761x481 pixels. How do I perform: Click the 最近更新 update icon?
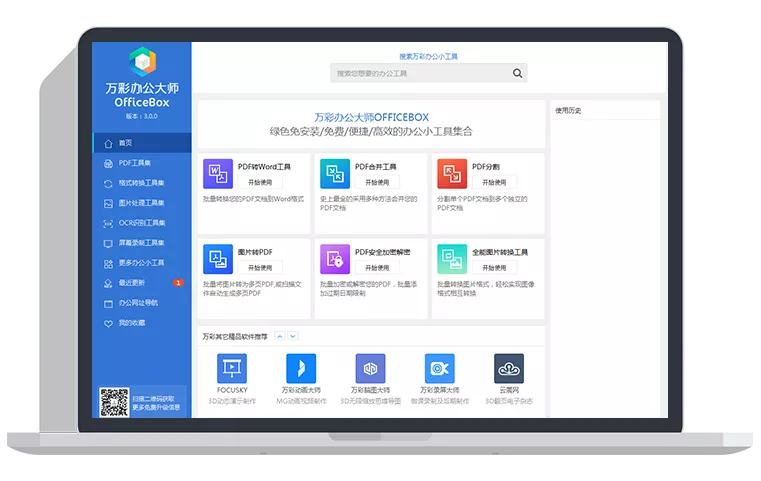[x=108, y=283]
